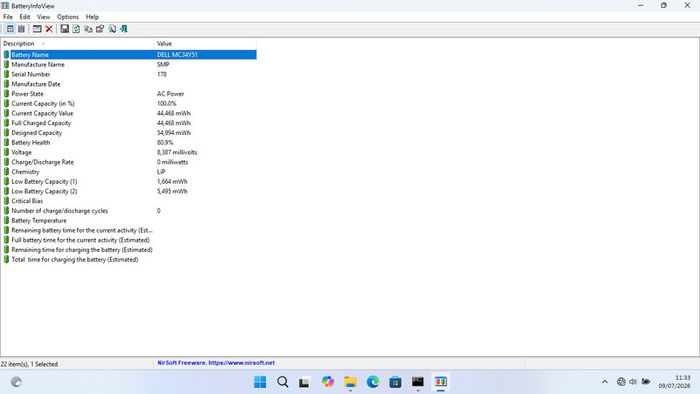
Task: Open the Help menu
Action: click(x=92, y=17)
